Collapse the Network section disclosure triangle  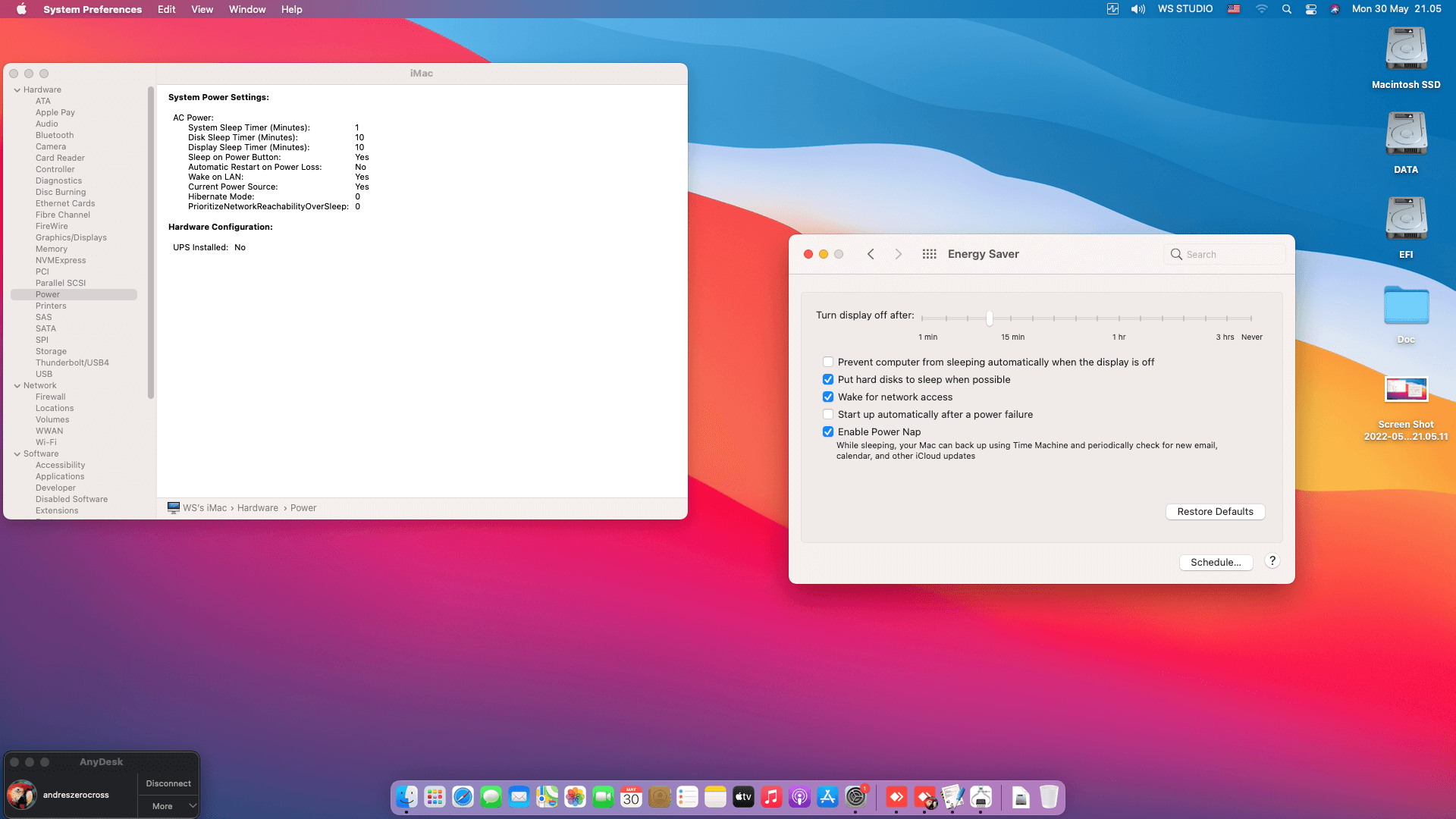[x=17, y=386]
